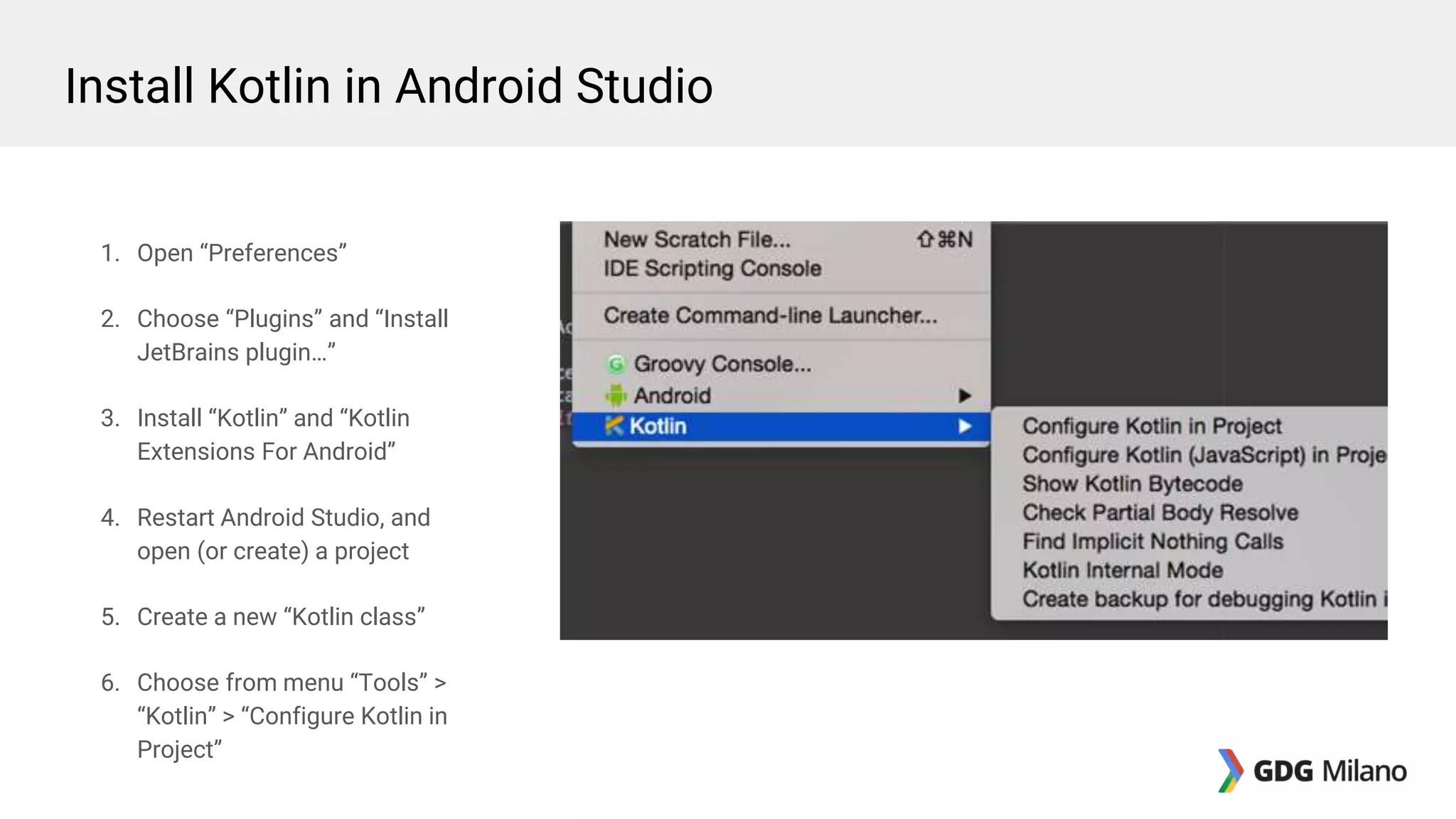Image resolution: width=1456 pixels, height=819 pixels.
Task: Expand the Android submenu arrow
Action: (x=965, y=395)
